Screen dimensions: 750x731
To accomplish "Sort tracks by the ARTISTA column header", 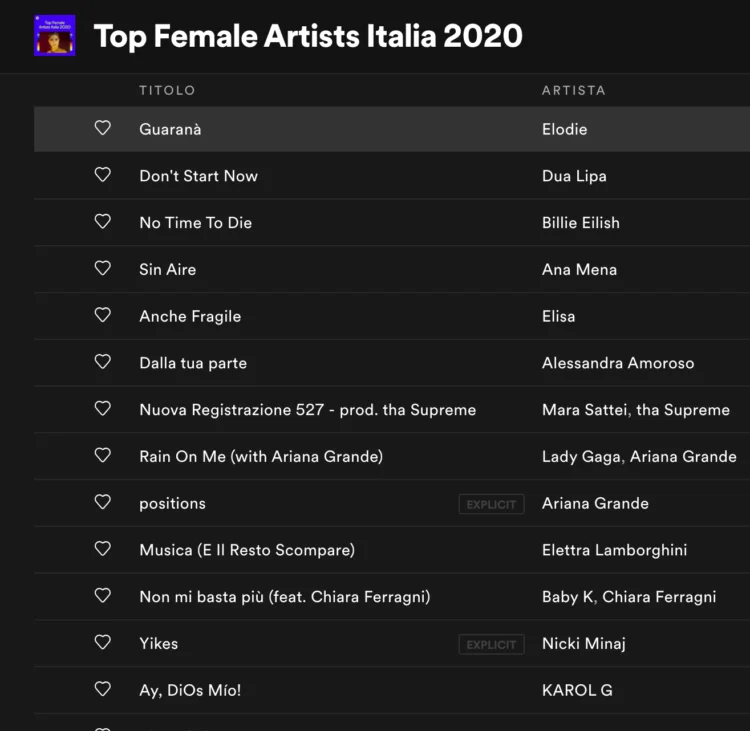I will point(573,90).
